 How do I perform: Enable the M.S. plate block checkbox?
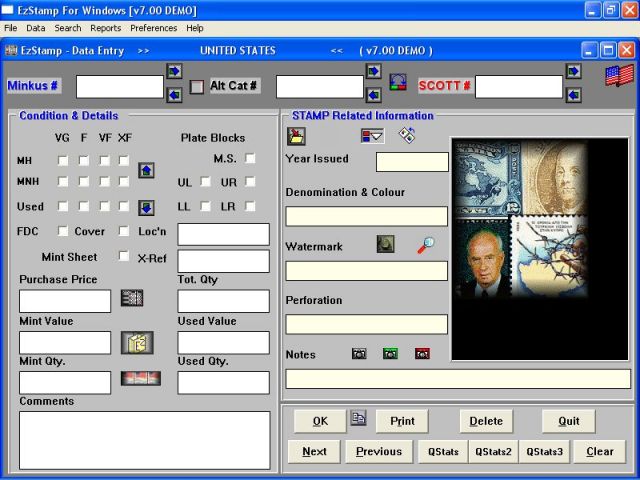[x=250, y=158]
